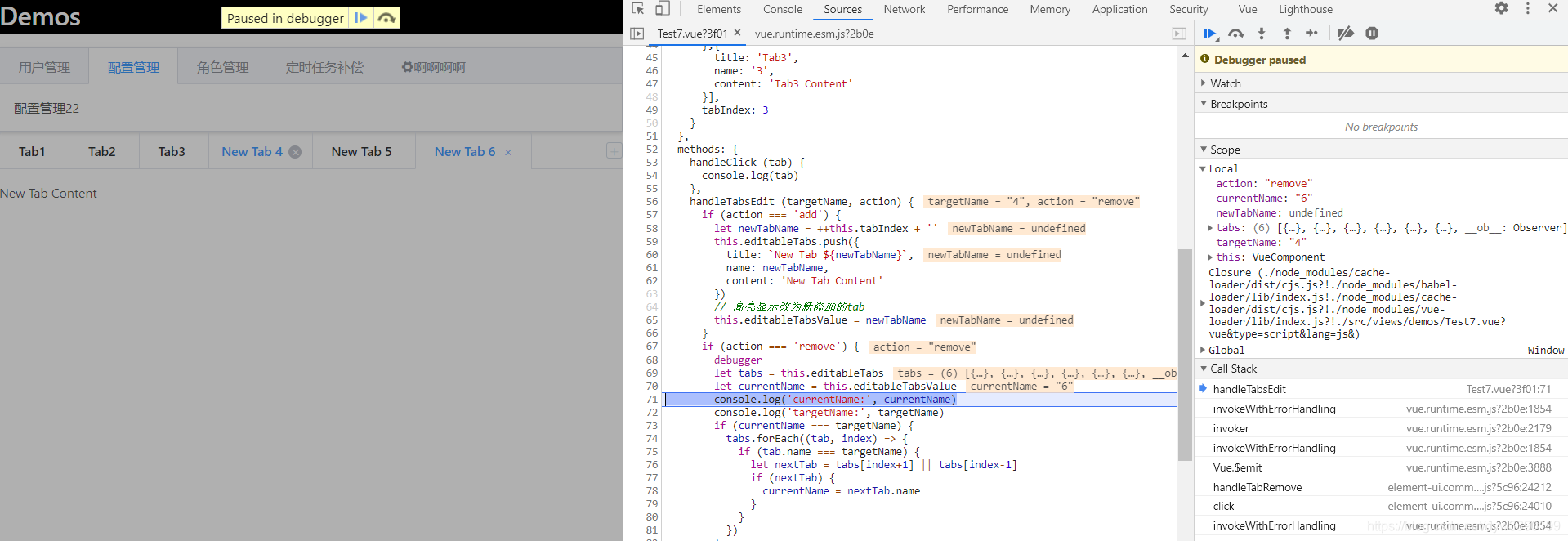Click the add tab plus icon
1568x541 pixels.
614,150
